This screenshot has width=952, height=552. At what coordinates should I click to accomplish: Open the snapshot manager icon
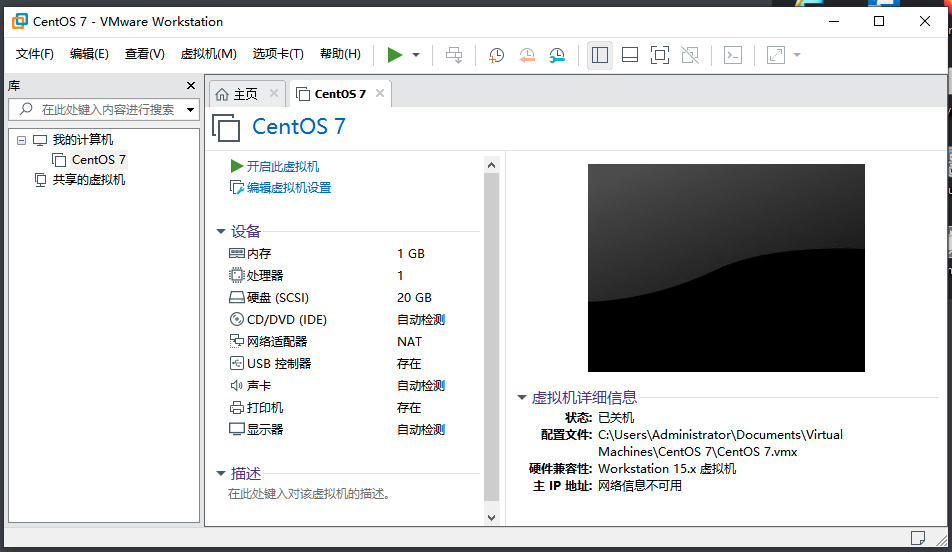(x=557, y=55)
